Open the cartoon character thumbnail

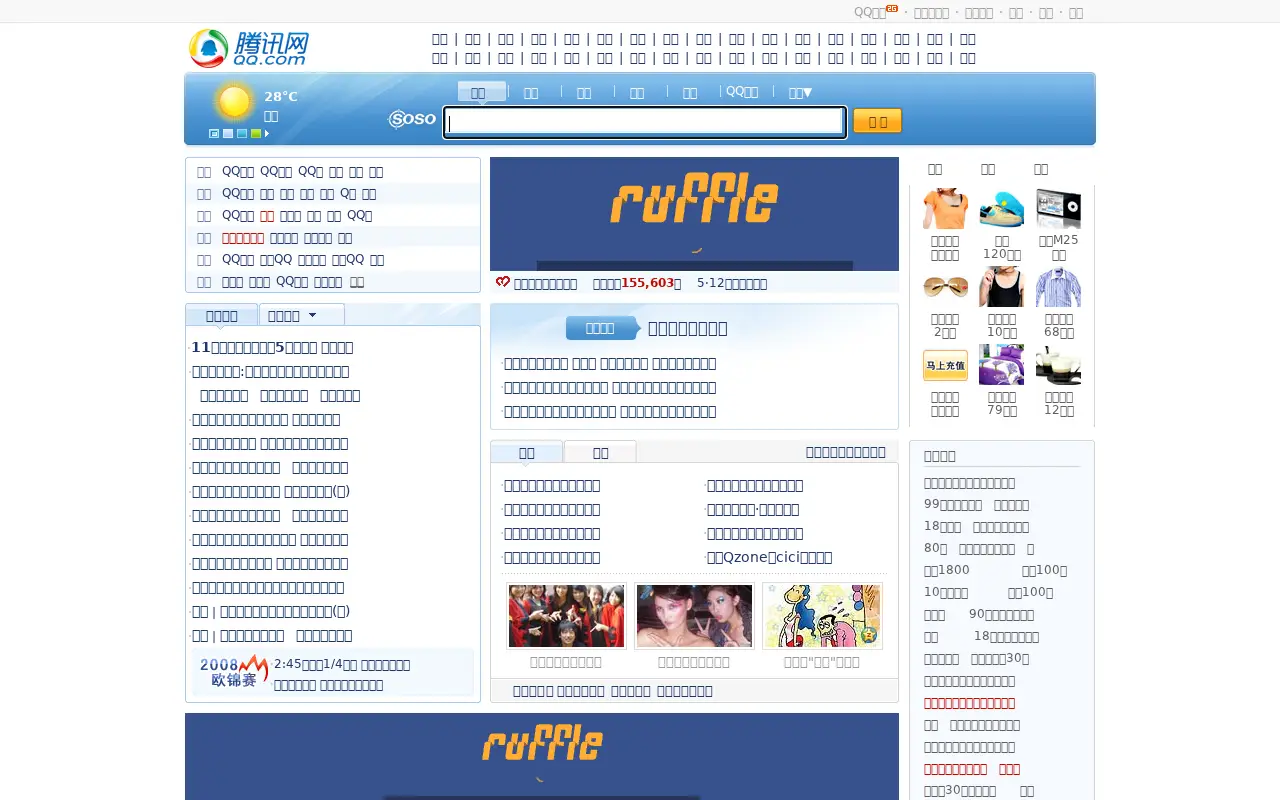click(x=822, y=616)
